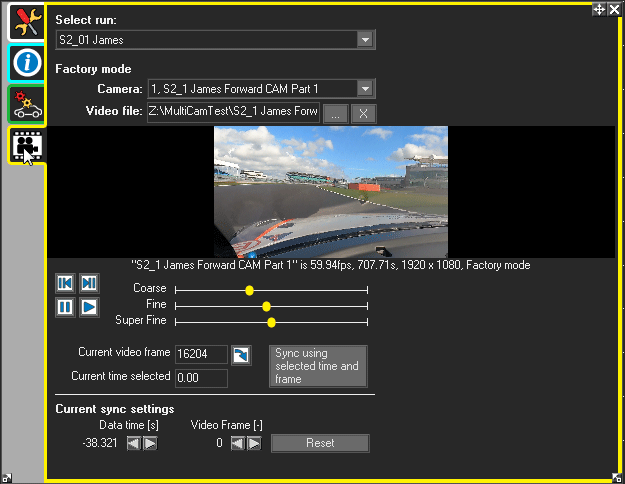Select the video camera sidebar icon
This screenshot has height=484, width=625.
(x=23, y=146)
